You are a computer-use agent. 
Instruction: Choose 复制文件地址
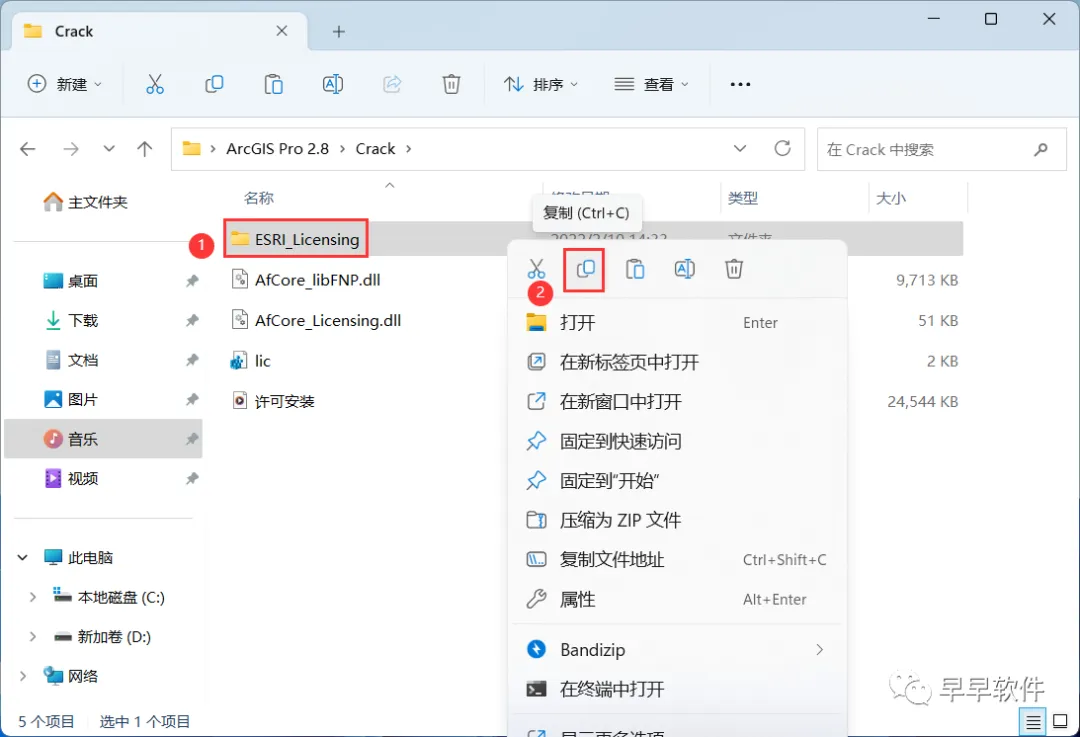pos(677,560)
